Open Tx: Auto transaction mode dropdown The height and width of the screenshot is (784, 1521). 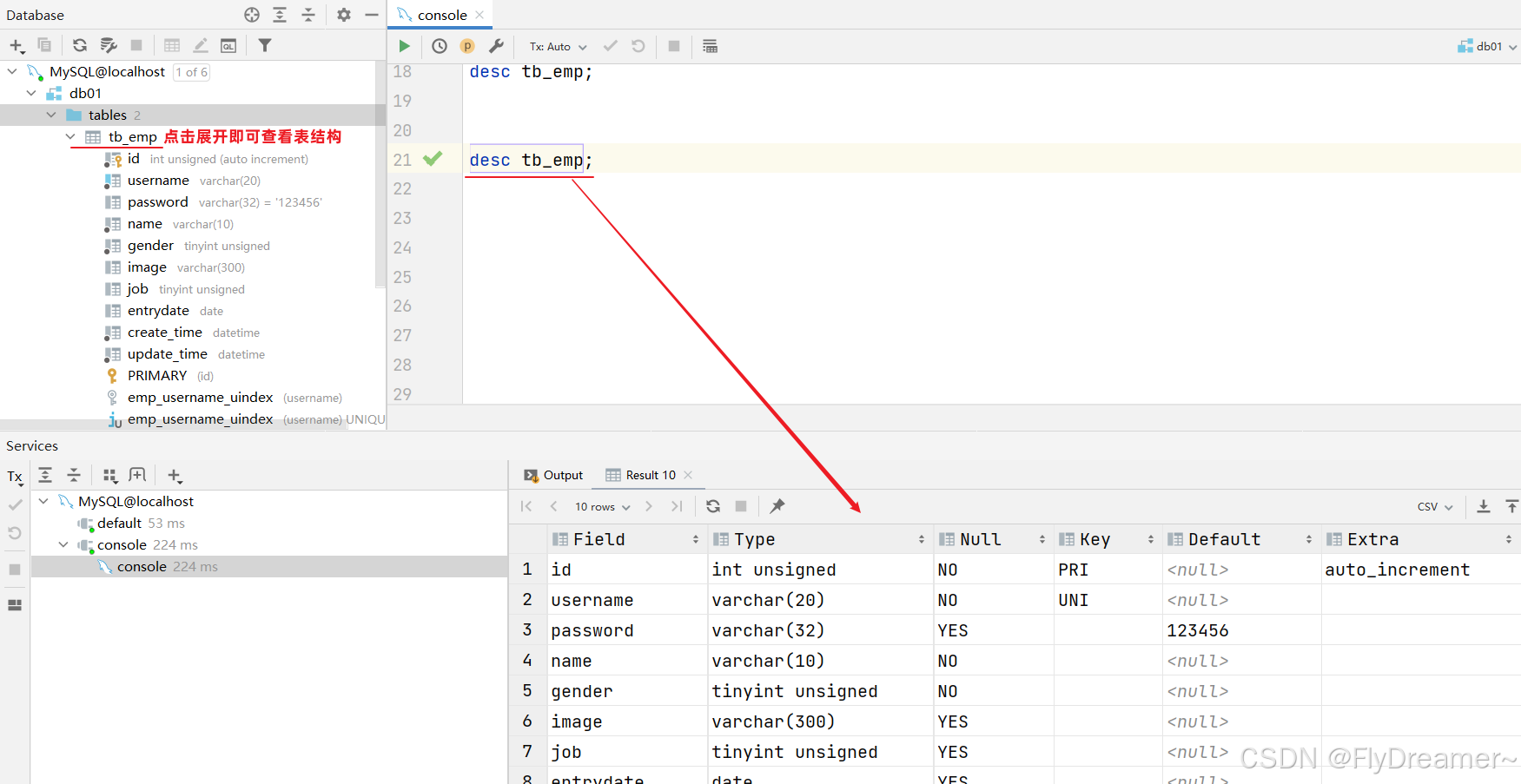[559, 46]
